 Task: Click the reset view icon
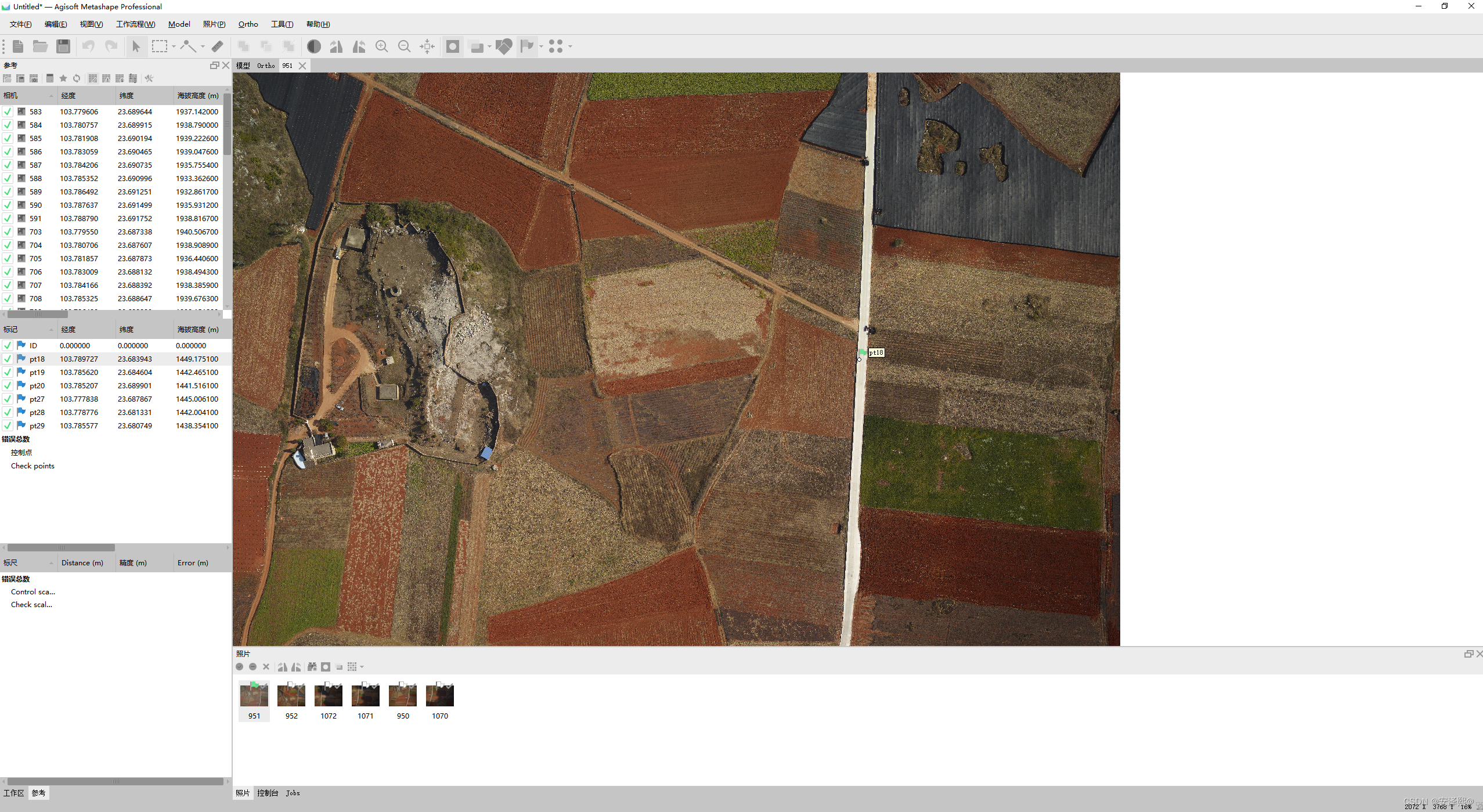point(427,46)
